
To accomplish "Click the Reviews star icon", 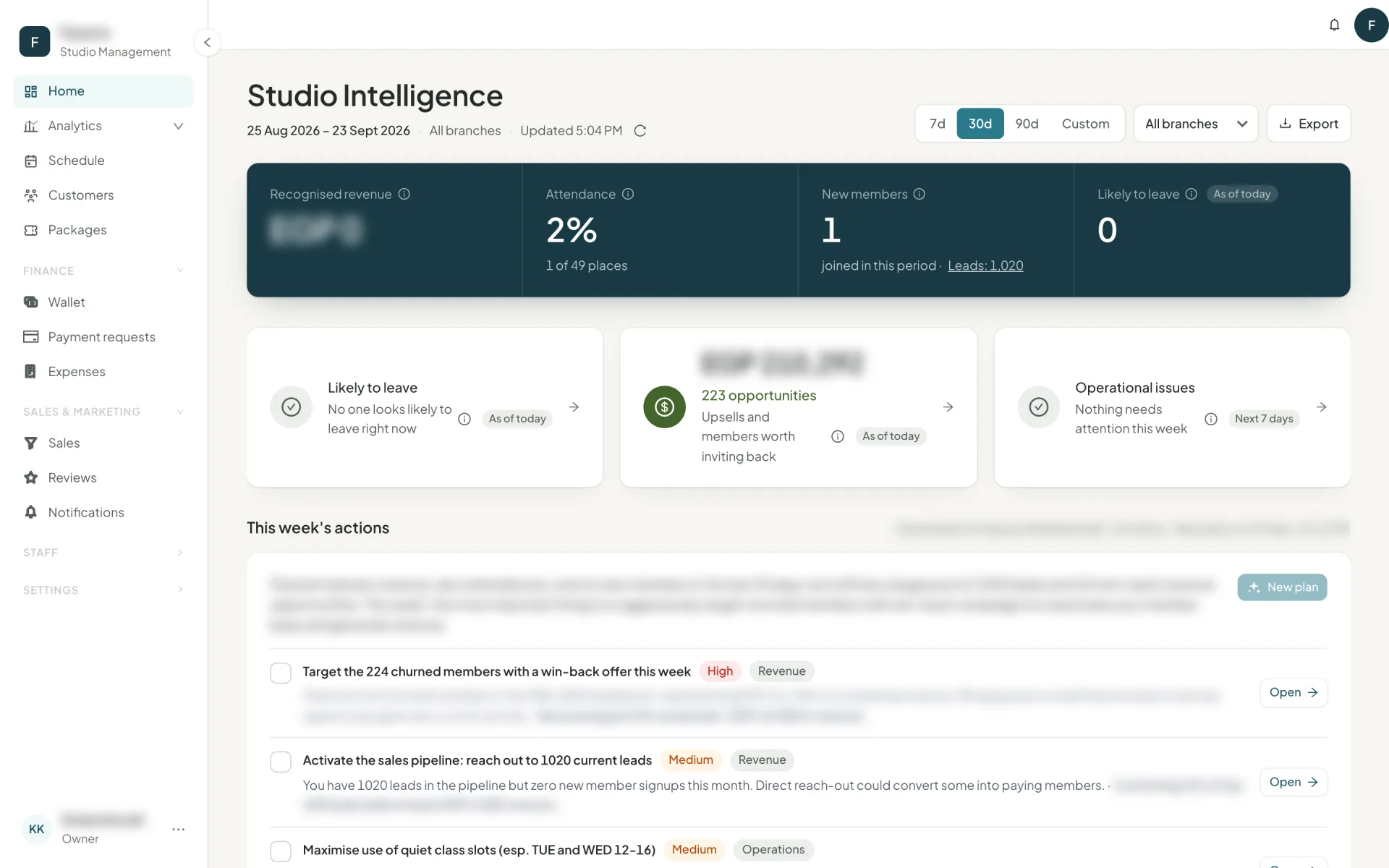I will tap(30, 477).
